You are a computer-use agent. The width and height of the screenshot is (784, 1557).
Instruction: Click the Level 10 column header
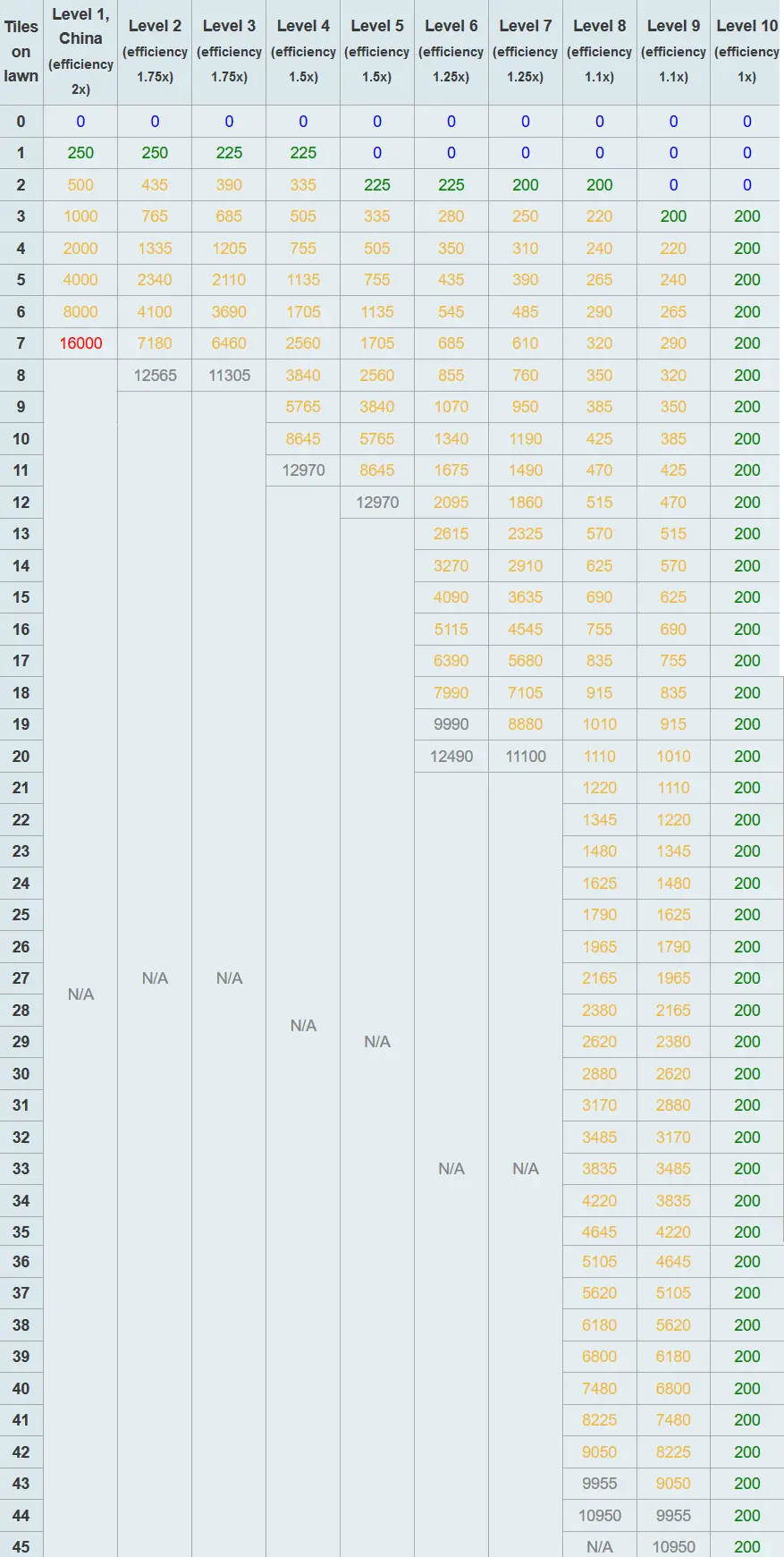(747, 51)
